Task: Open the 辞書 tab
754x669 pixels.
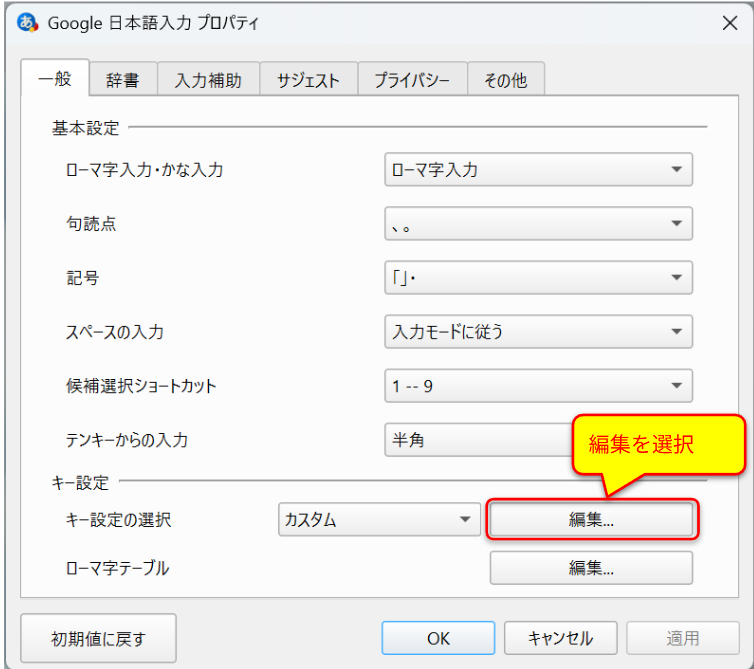Action: click(123, 80)
